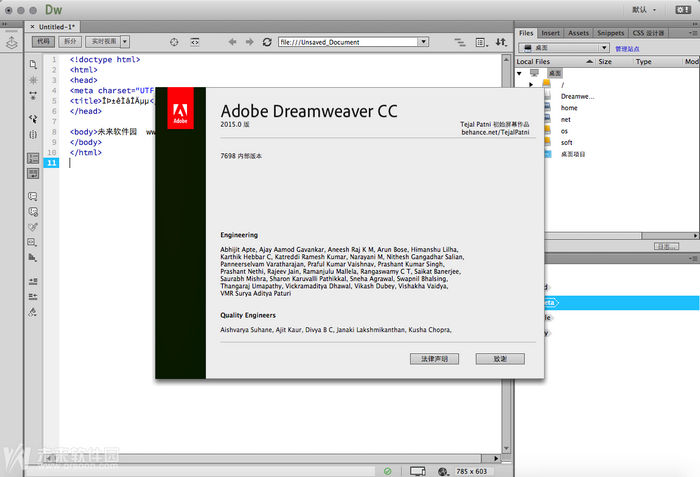This screenshot has width=700, height=477.
Task: Click the Open Documents icon in code toolbar
Action: click(x=33, y=64)
